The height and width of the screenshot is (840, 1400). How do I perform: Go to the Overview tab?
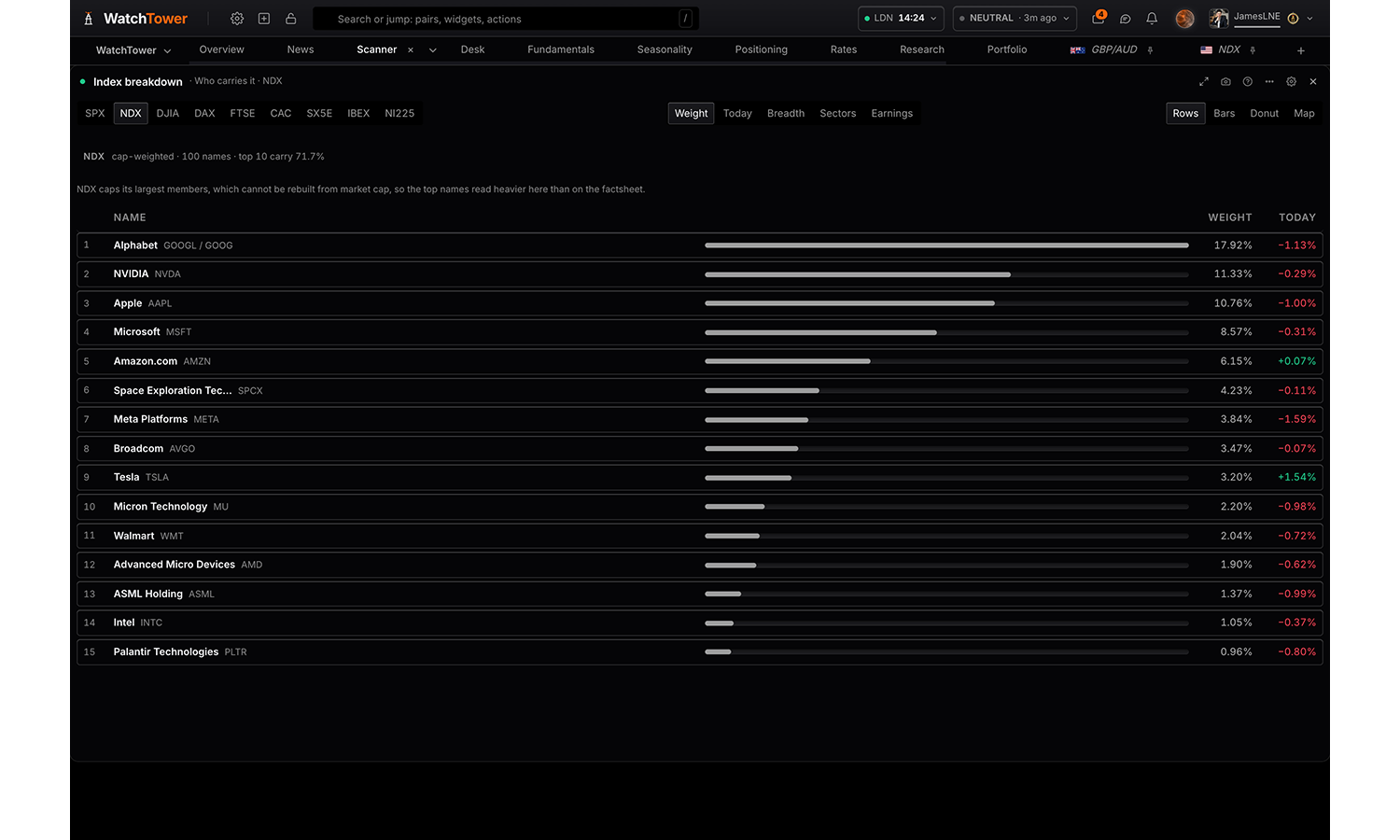click(x=222, y=50)
